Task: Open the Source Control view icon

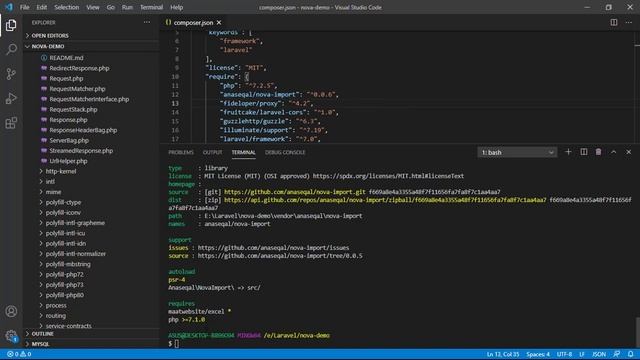Action: click(11, 74)
